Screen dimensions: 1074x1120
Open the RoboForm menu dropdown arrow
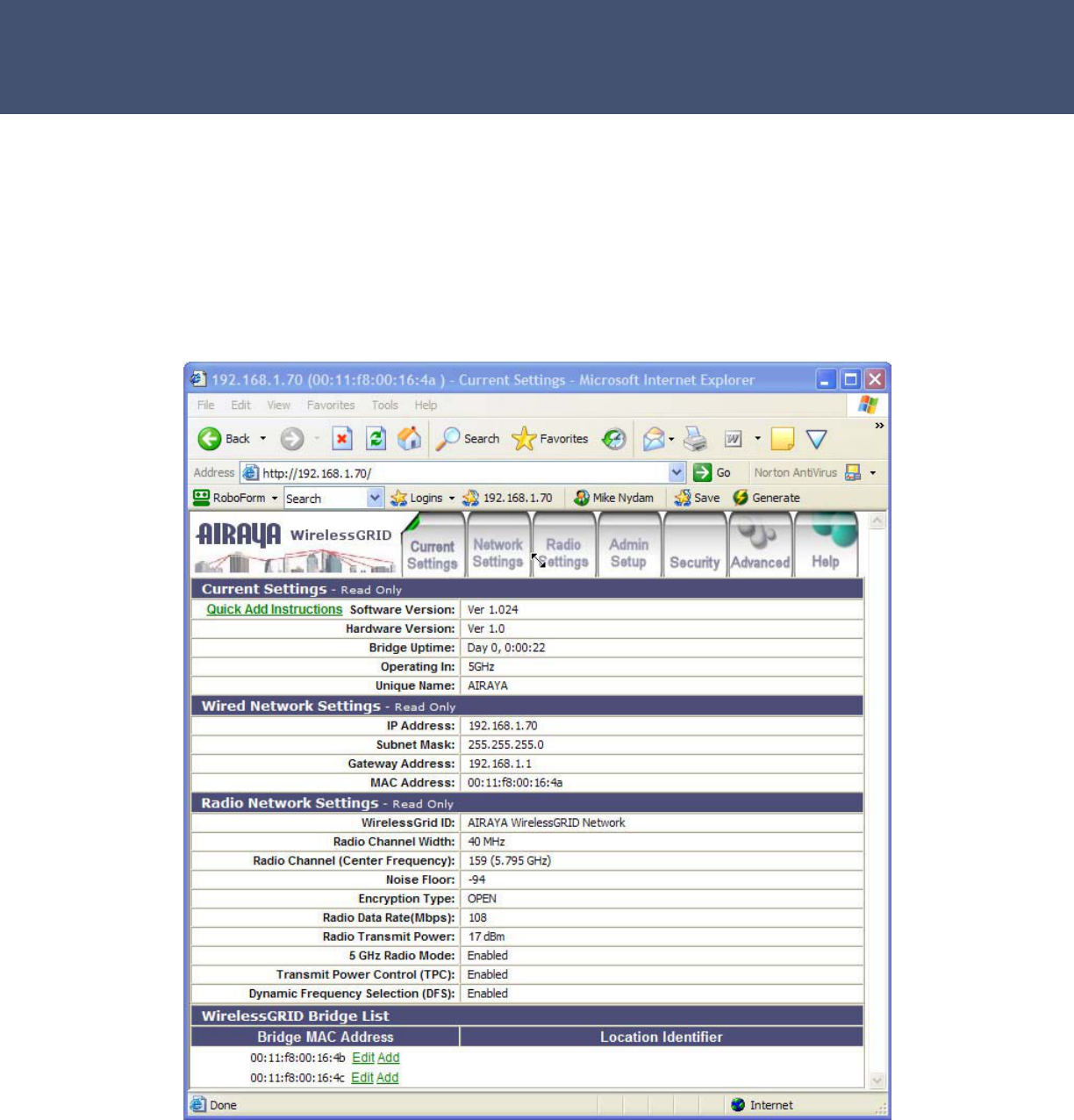(x=275, y=498)
